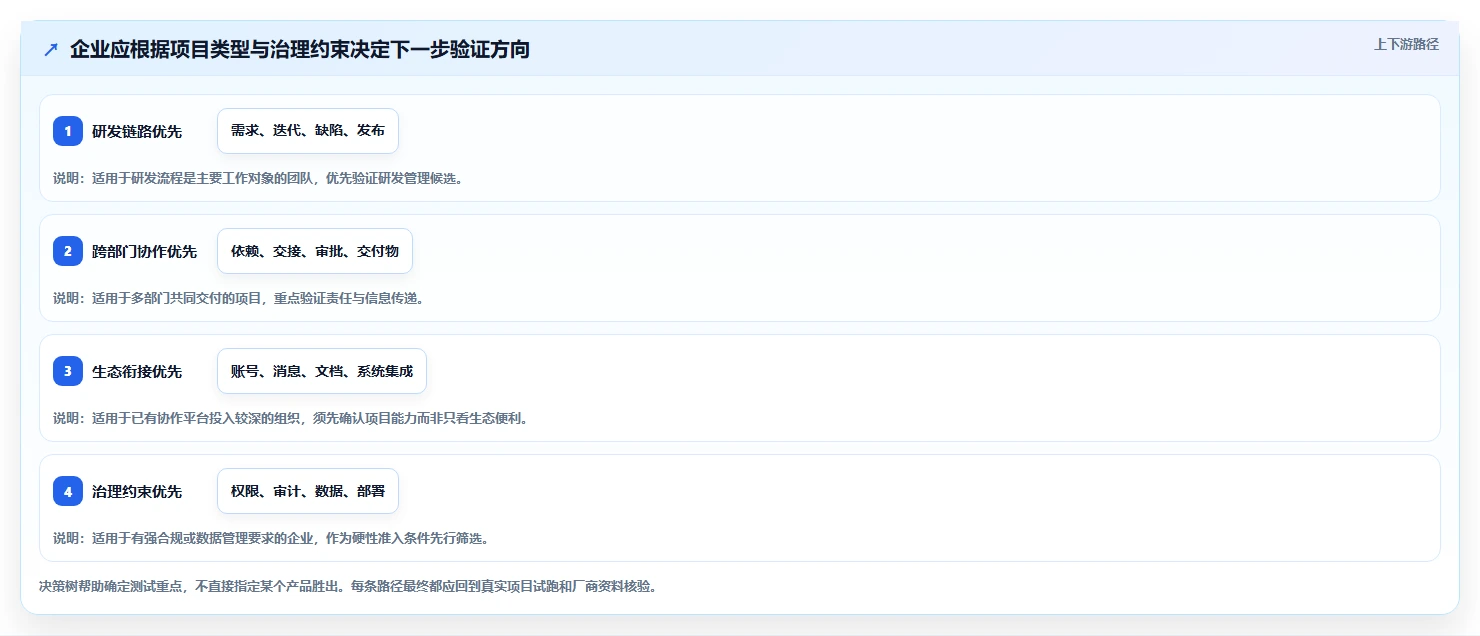Viewport: 1480px width, 636px height.
Task: Select the 权限、审计、数据、部署 chip
Action: (308, 491)
